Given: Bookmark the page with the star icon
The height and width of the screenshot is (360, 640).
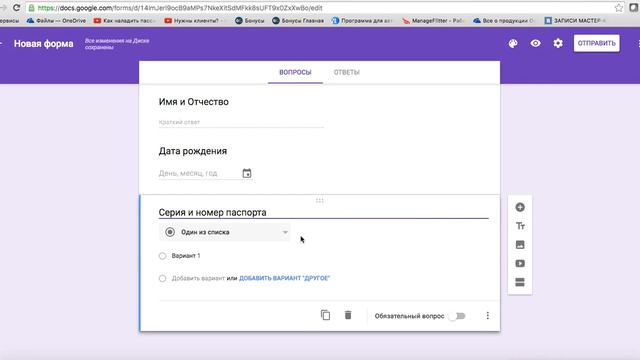Looking at the screenshot, I should click(619, 8).
